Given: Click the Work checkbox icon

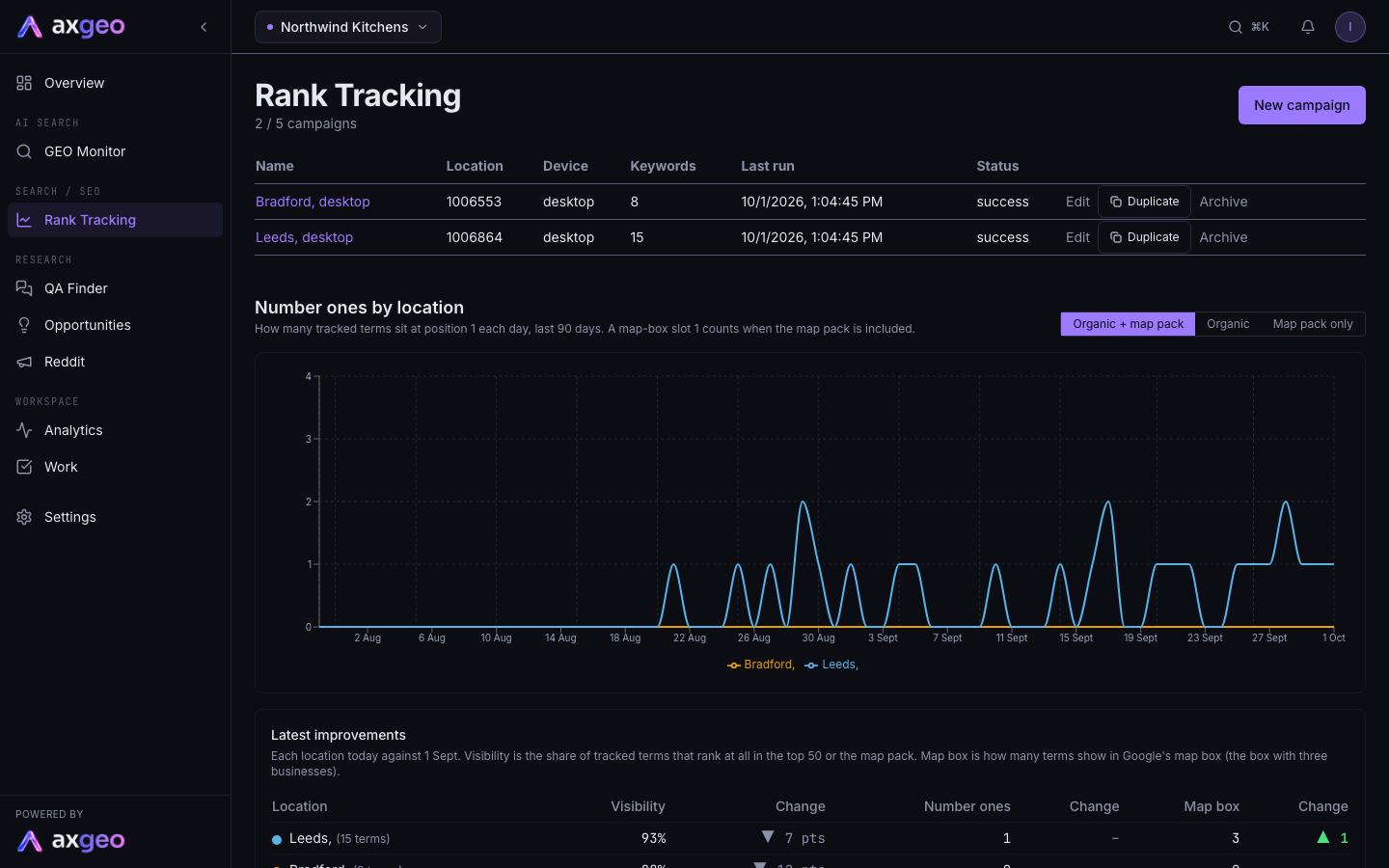Looking at the screenshot, I should click(x=24, y=467).
